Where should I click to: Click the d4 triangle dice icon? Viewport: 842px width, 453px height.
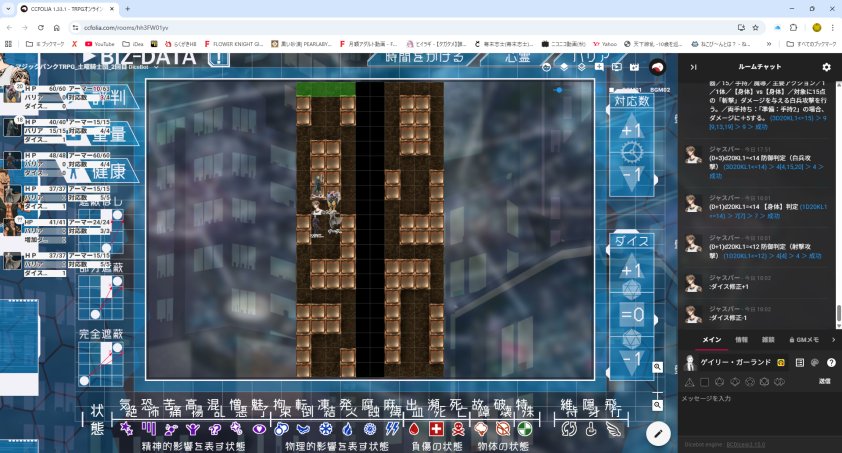(x=689, y=382)
